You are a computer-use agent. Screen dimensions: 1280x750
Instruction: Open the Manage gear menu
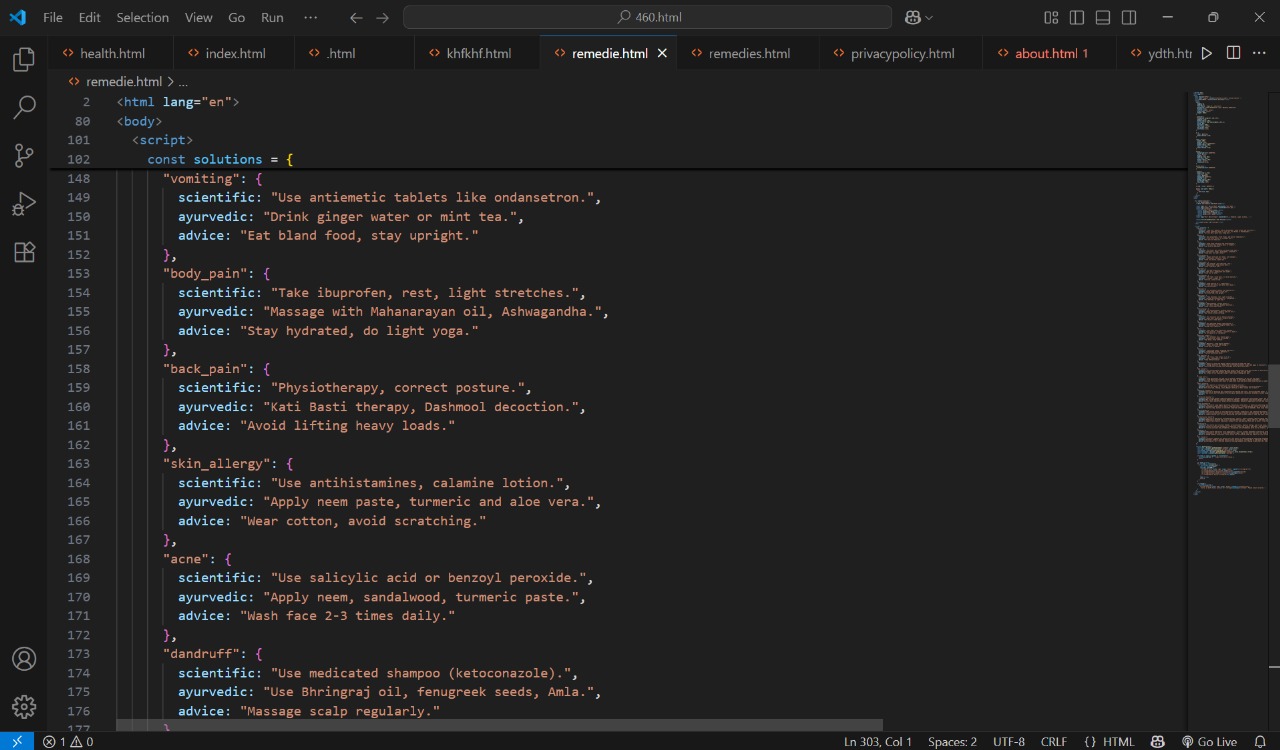24,707
